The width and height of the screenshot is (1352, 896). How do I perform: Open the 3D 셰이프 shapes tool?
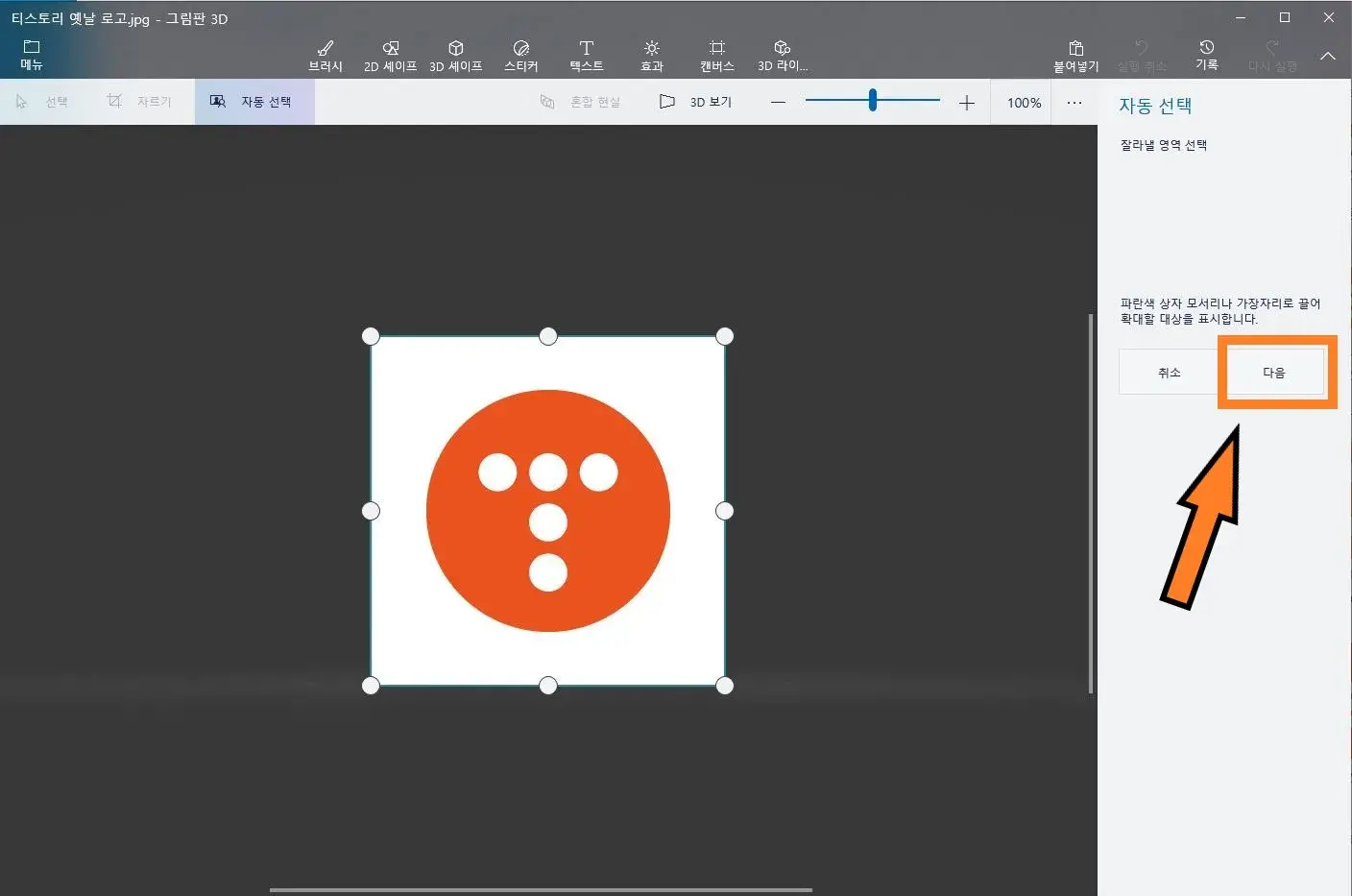click(x=456, y=56)
